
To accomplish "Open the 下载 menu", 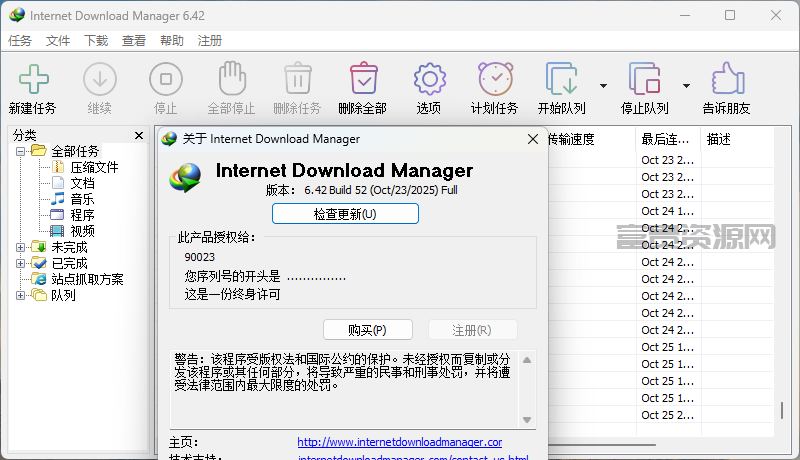I will pos(96,41).
